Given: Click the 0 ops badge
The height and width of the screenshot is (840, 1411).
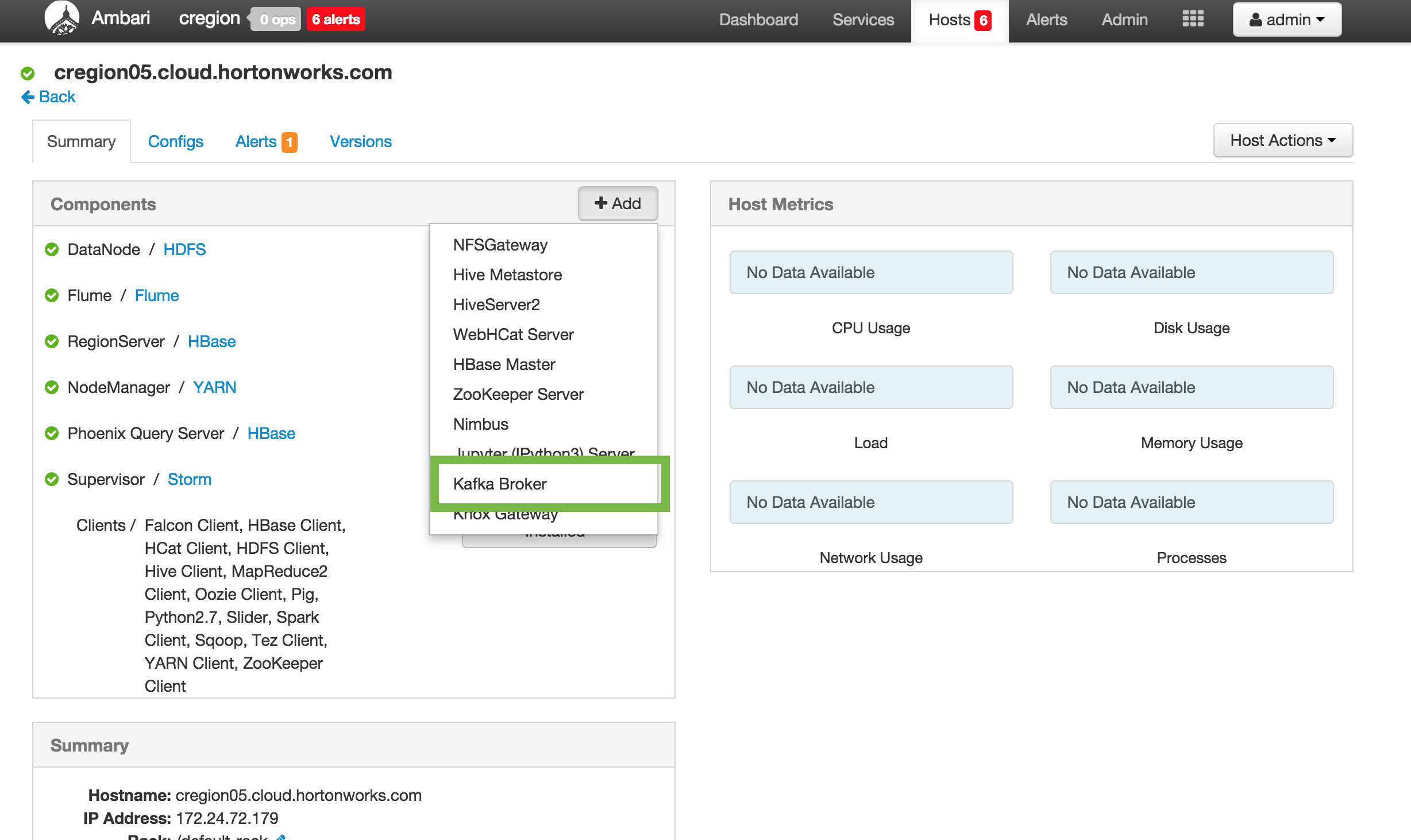Looking at the screenshot, I should click(275, 19).
